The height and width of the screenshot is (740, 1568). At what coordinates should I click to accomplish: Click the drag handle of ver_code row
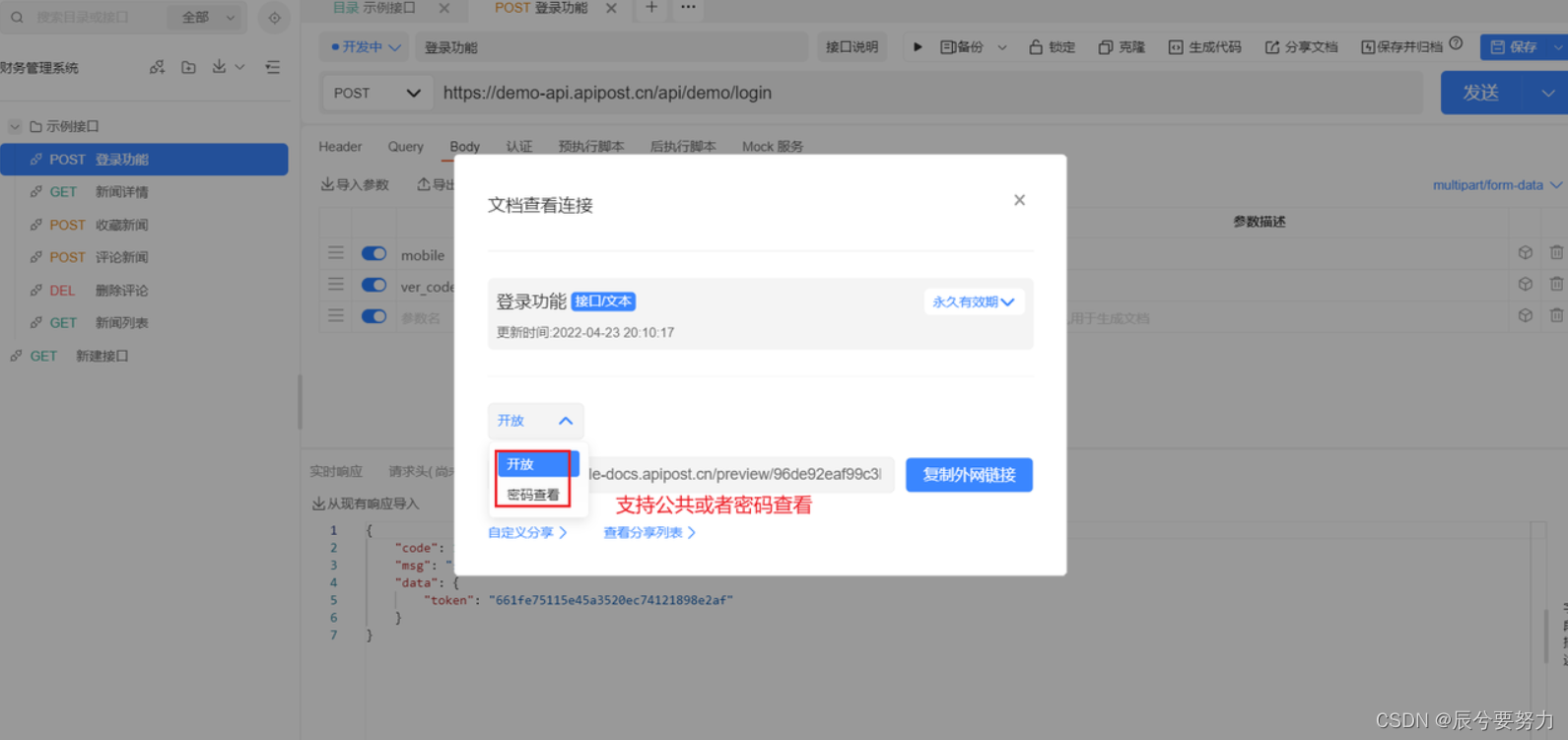click(336, 284)
